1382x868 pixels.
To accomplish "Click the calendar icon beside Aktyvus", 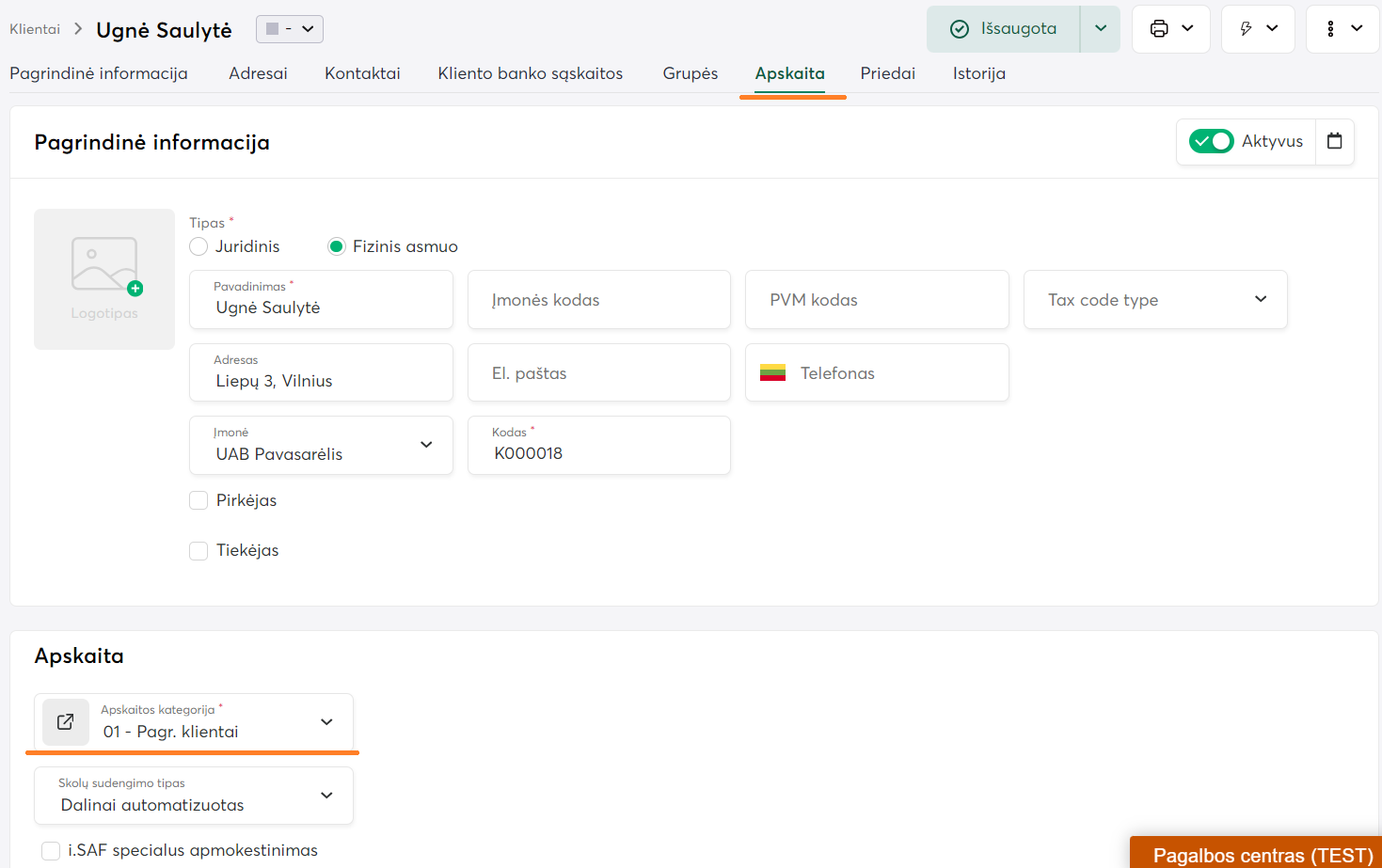I will pos(1334,141).
